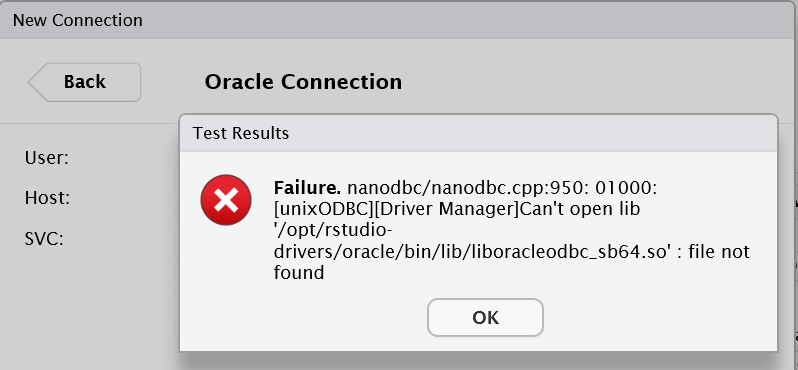
Task: Click the Back button
Action: point(85,82)
